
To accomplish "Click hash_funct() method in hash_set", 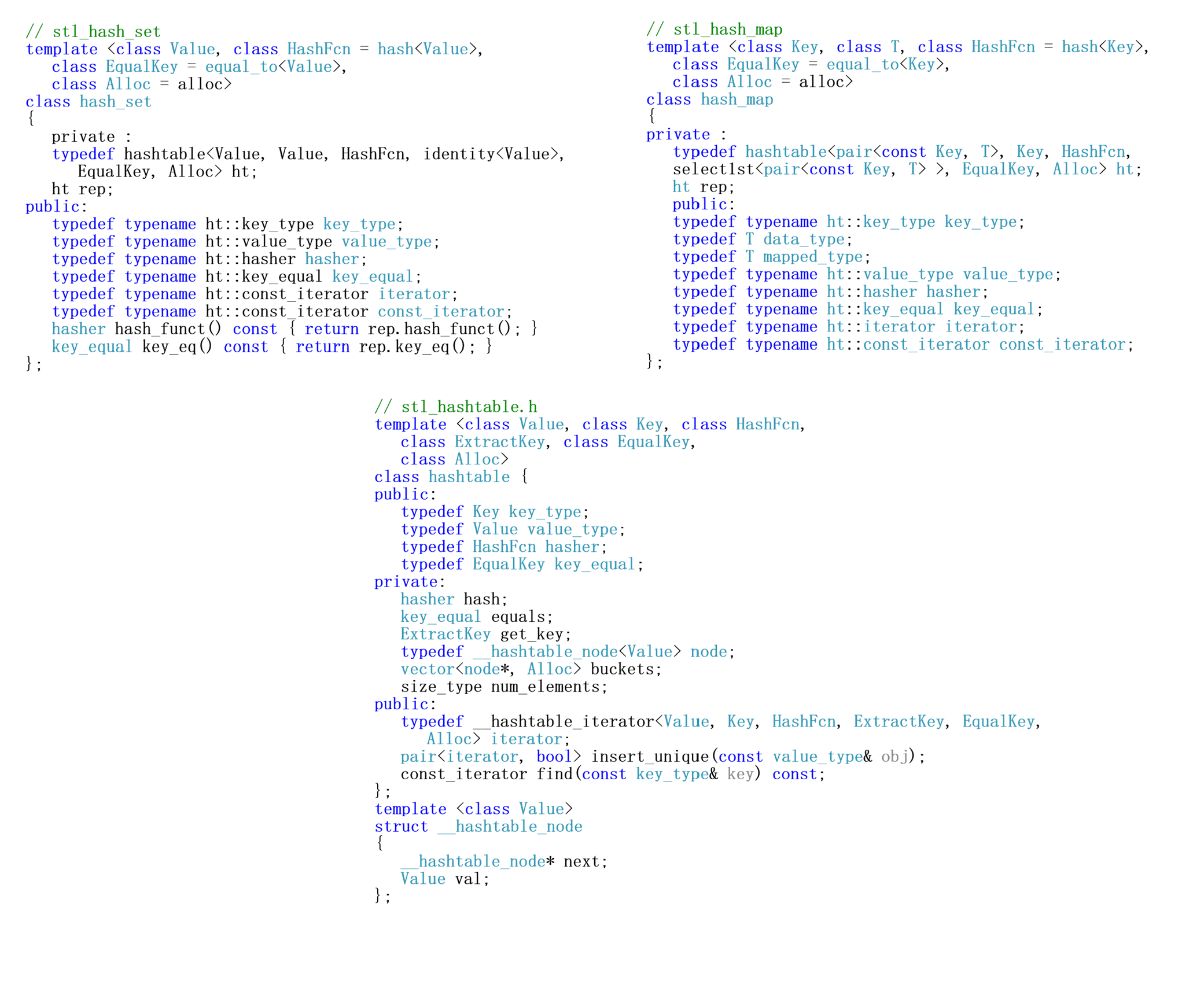I will pyautogui.click(x=168, y=328).
